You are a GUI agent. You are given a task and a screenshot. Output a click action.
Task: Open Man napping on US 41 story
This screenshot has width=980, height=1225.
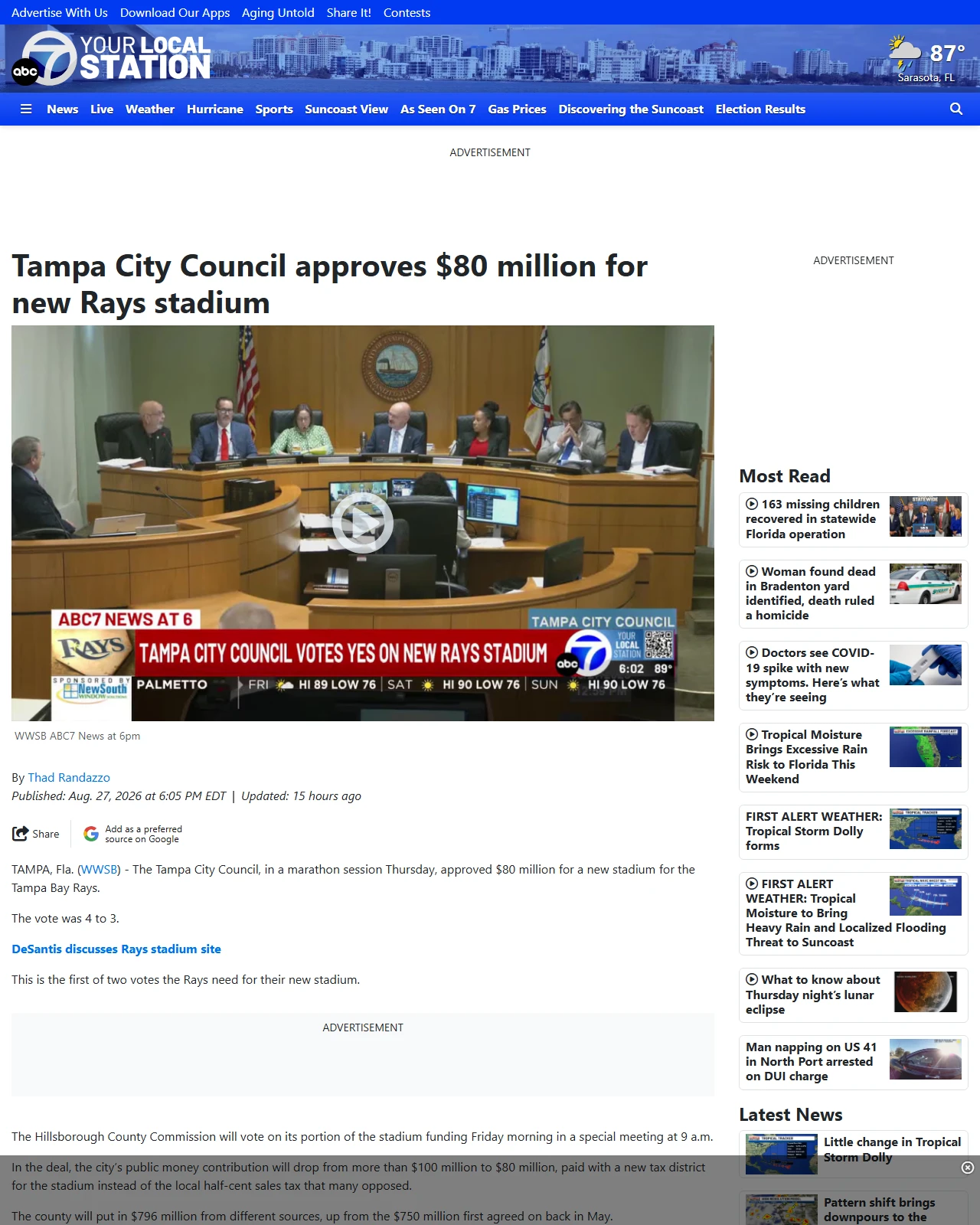811,1061
